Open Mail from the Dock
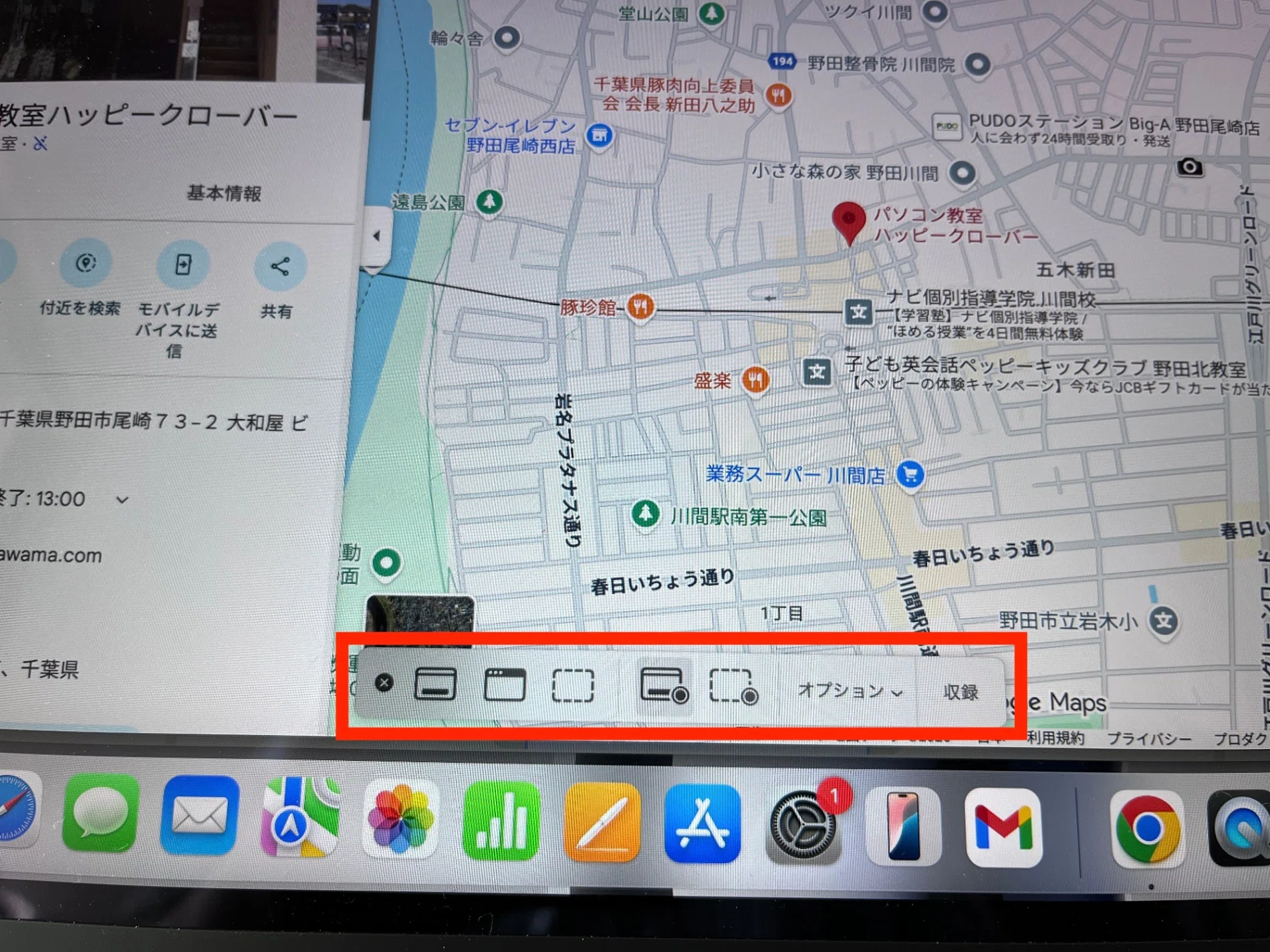The height and width of the screenshot is (952, 1270). pyautogui.click(x=200, y=816)
